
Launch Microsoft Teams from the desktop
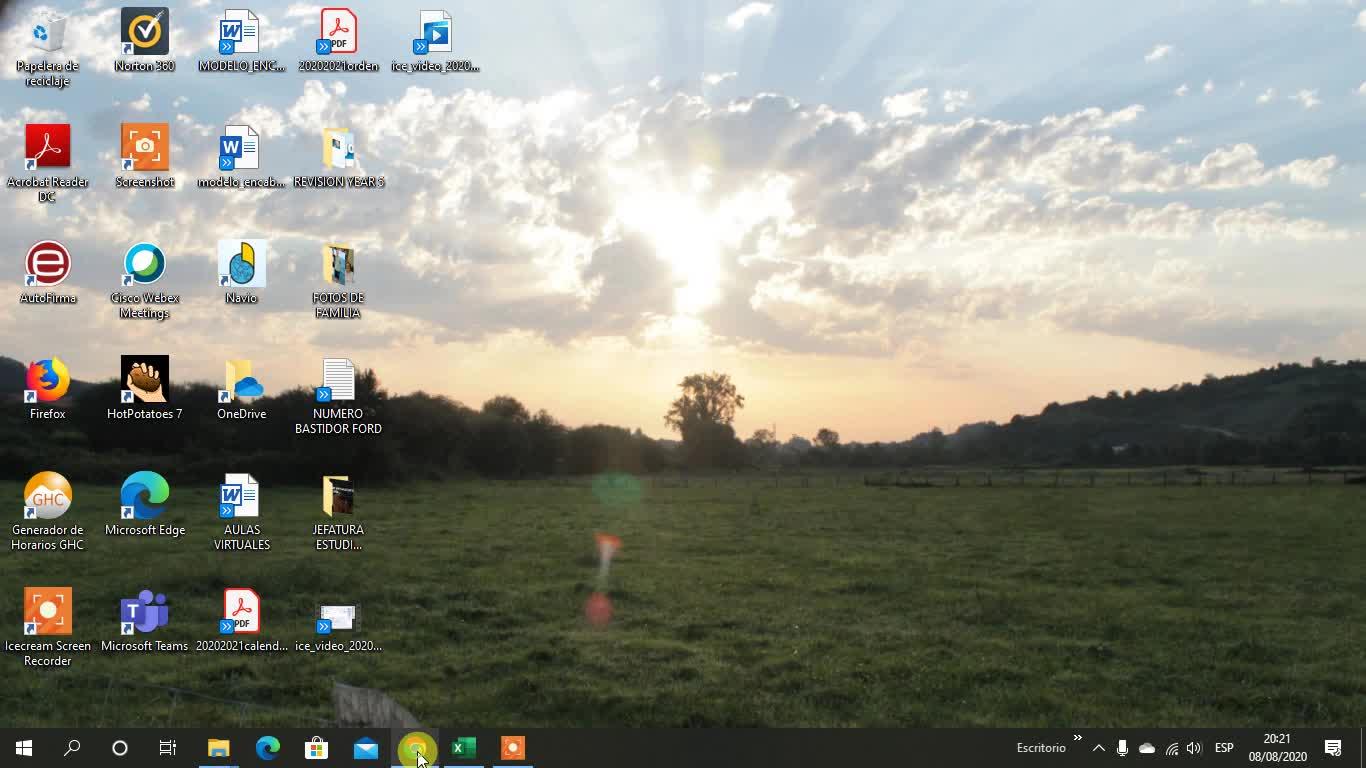[x=144, y=620]
